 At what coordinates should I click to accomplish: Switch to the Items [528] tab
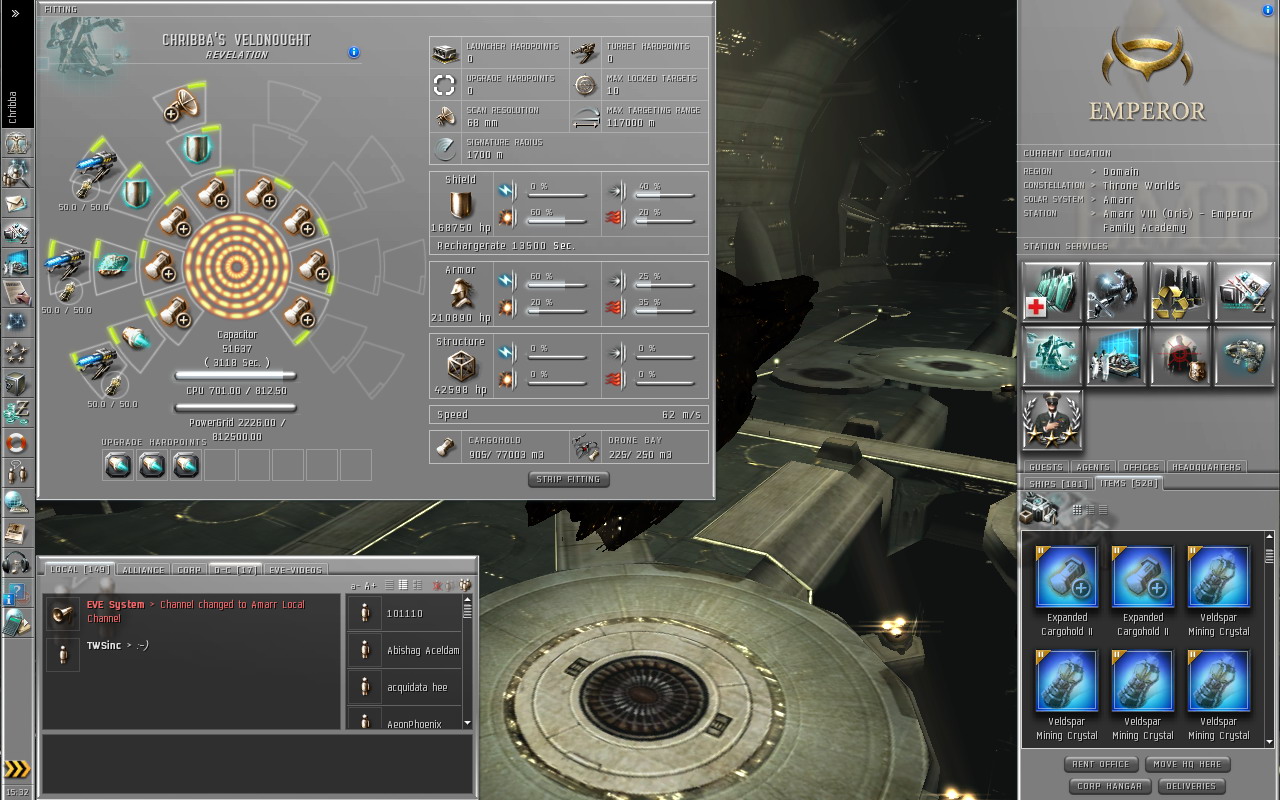pos(1128,483)
